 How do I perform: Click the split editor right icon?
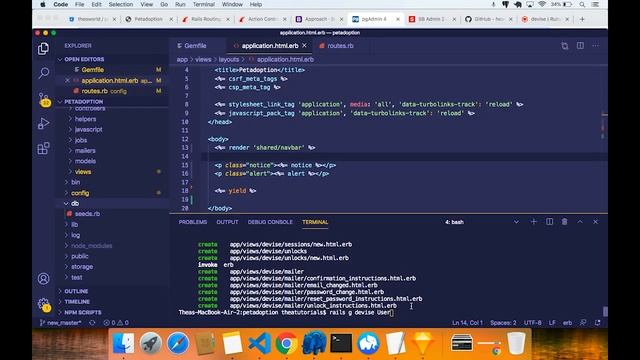click(580, 46)
